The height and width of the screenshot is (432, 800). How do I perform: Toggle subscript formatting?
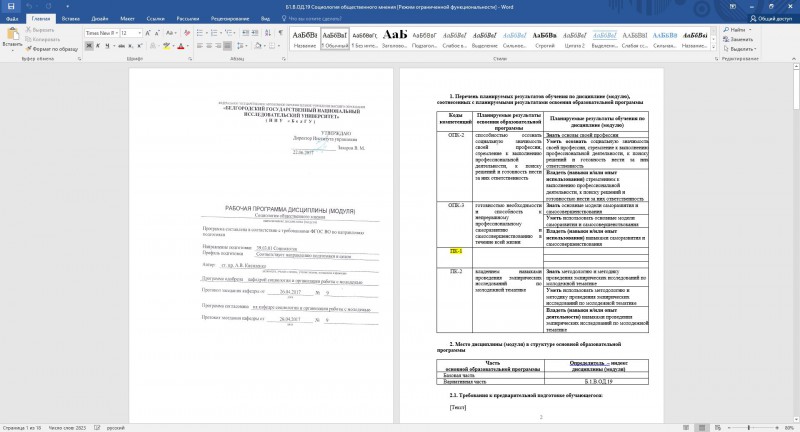coord(131,46)
